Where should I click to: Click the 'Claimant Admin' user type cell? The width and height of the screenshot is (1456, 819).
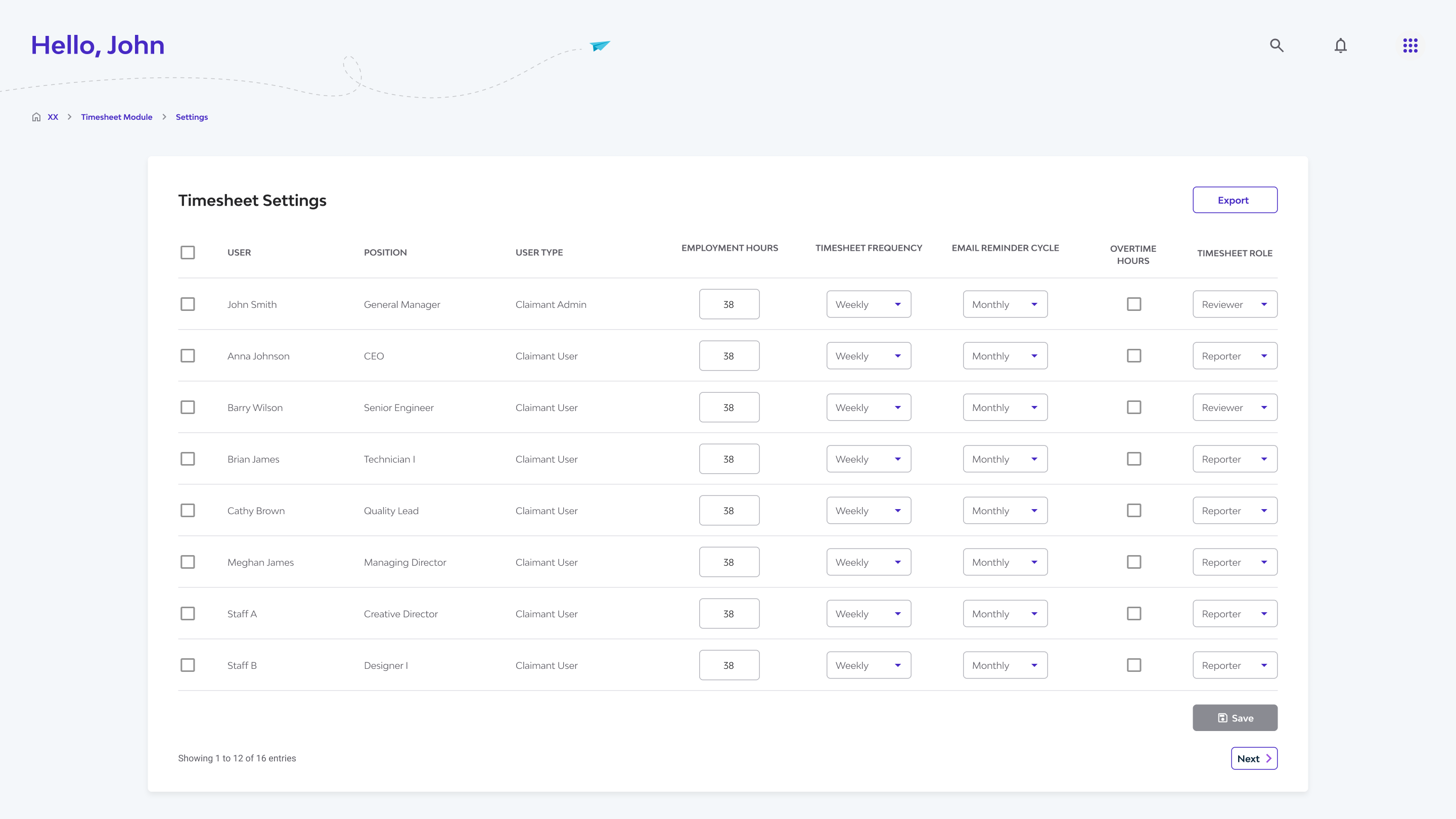551,304
